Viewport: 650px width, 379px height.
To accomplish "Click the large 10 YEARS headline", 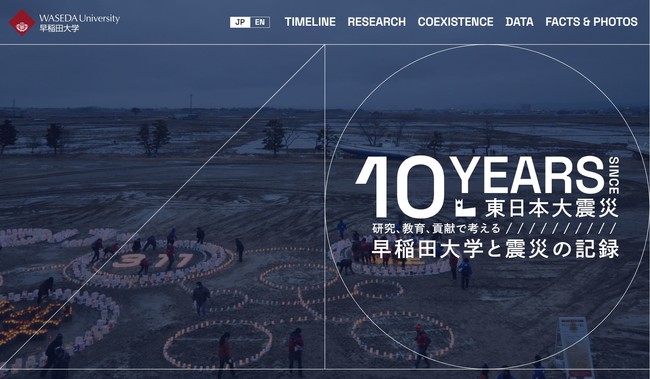I will click(480, 186).
